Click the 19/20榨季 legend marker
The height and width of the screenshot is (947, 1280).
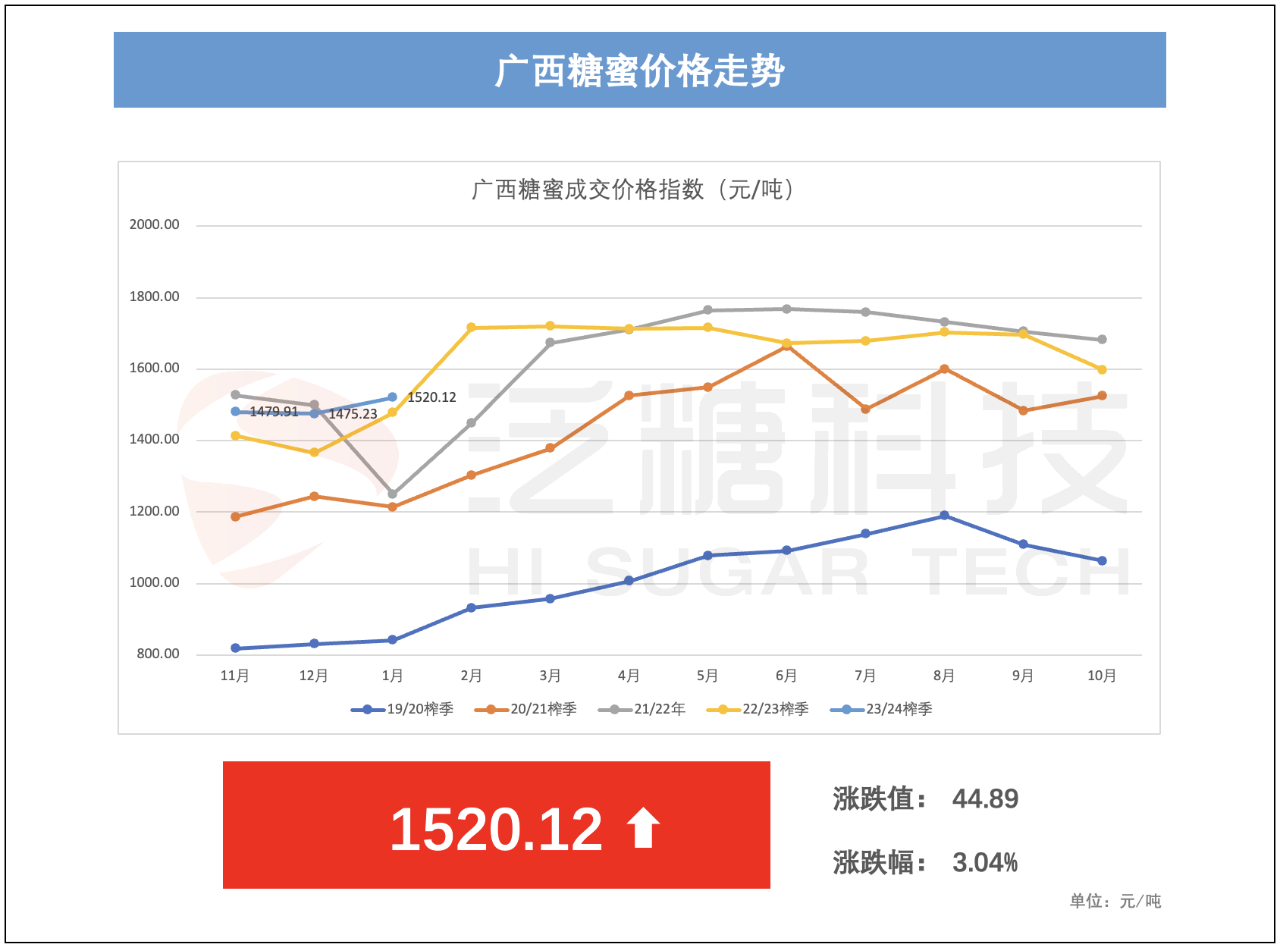367,709
